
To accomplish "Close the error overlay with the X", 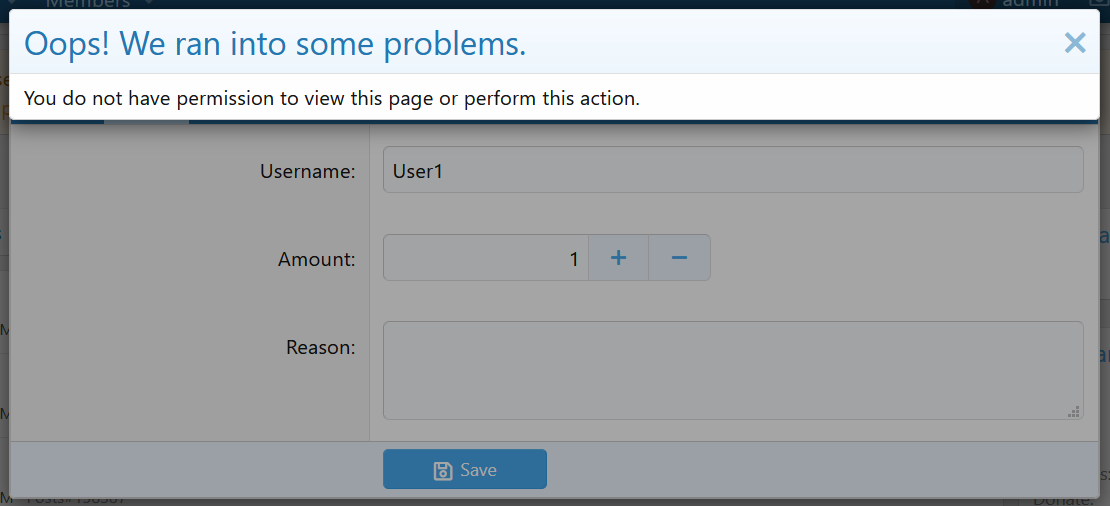I will (x=1075, y=43).
